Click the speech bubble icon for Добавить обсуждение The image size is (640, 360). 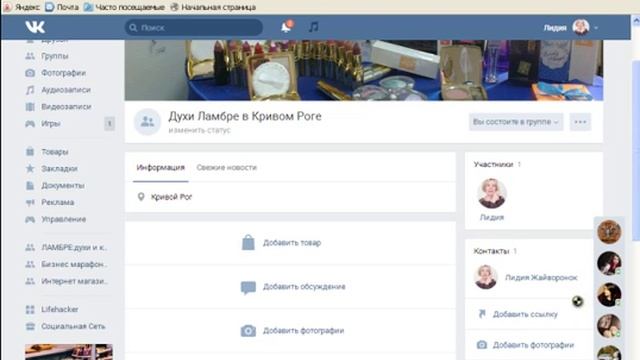(x=248, y=287)
